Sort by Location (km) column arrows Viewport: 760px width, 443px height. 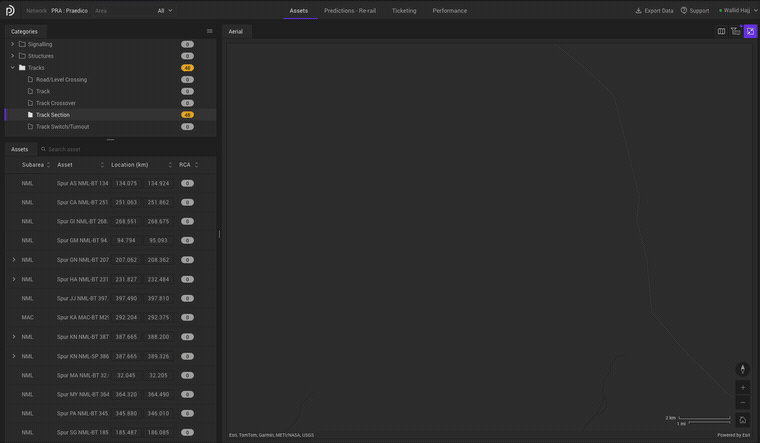click(170, 165)
